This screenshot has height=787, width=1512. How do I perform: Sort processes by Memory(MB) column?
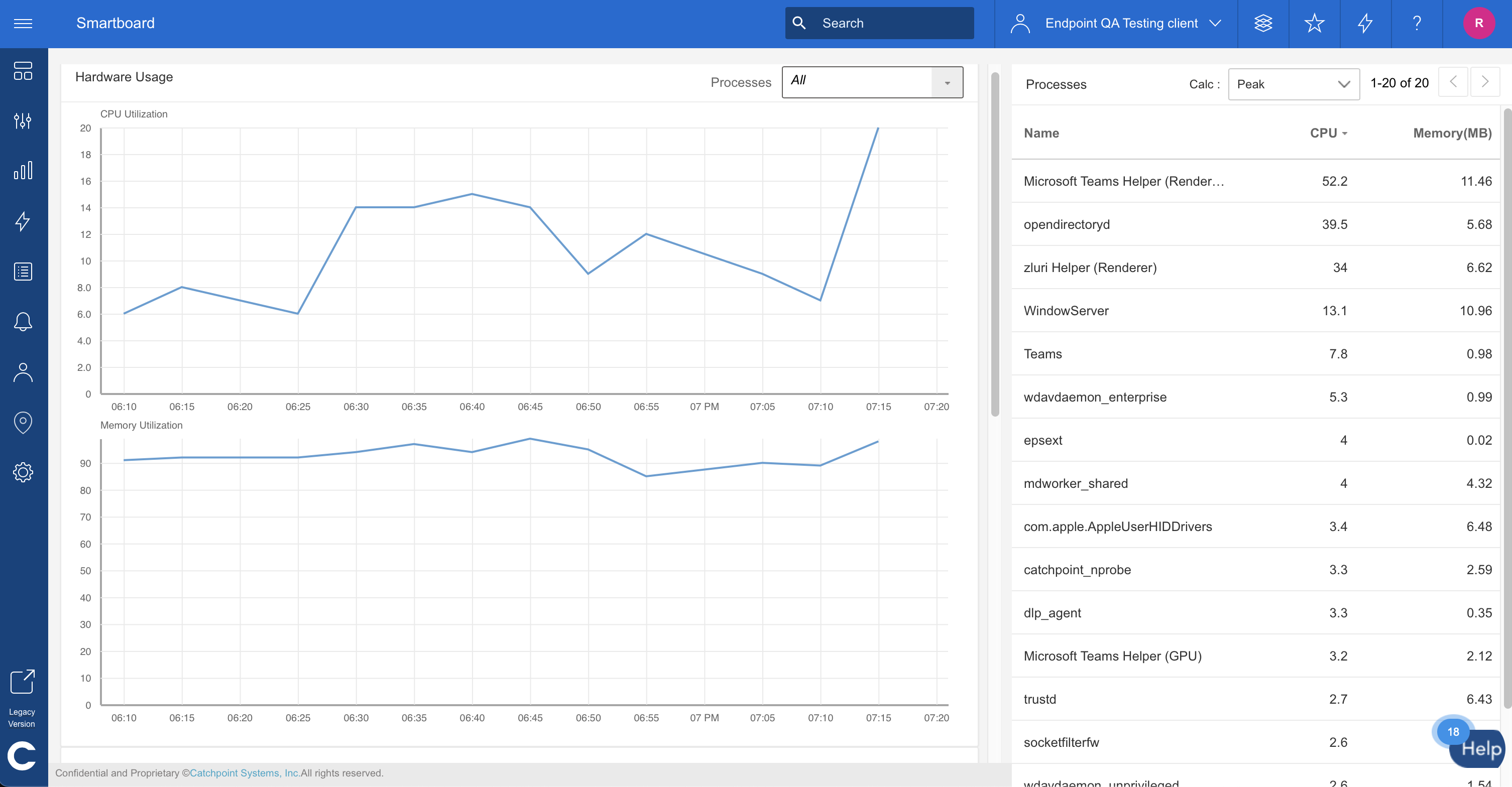pyautogui.click(x=1452, y=133)
